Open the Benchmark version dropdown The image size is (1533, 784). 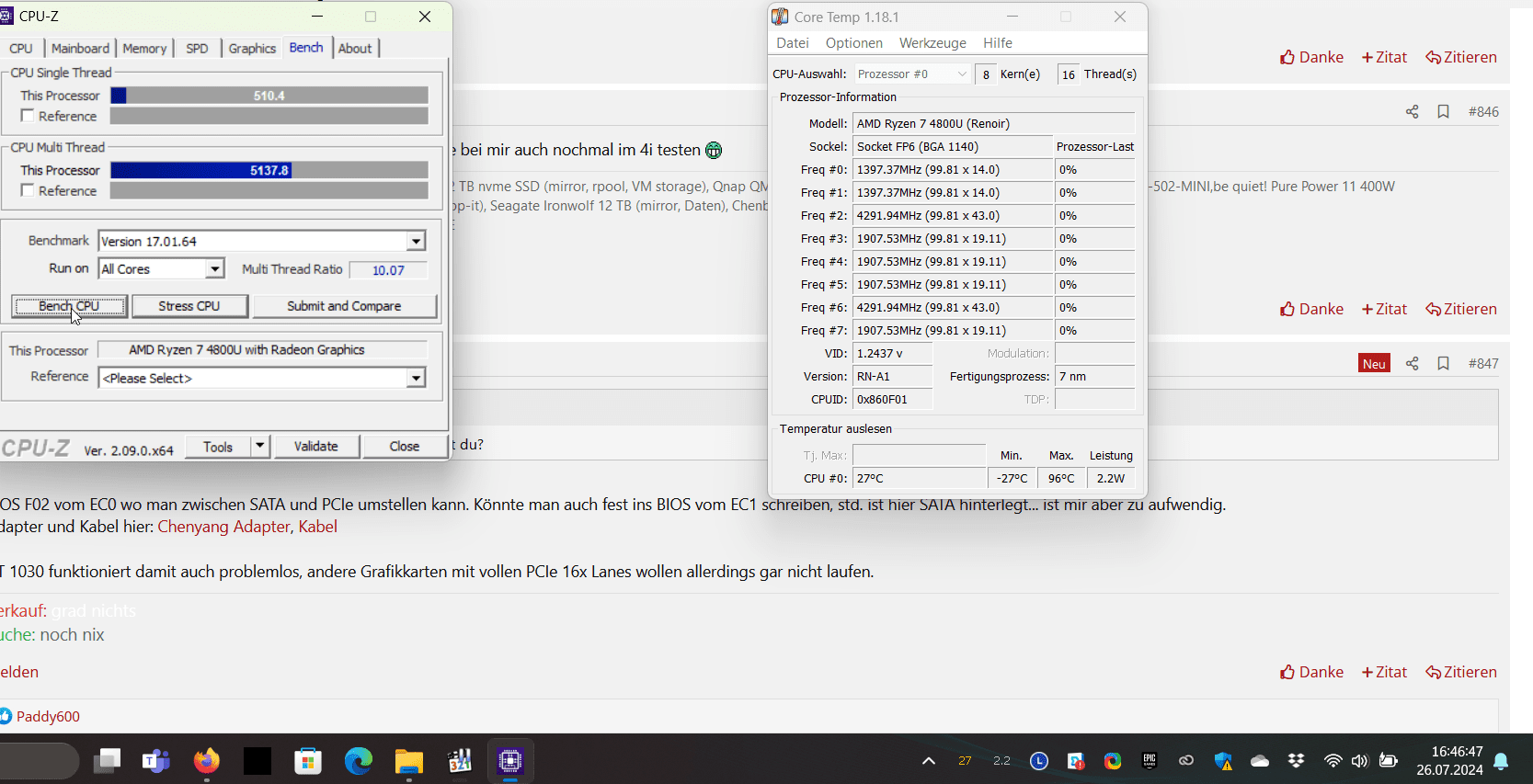416,241
